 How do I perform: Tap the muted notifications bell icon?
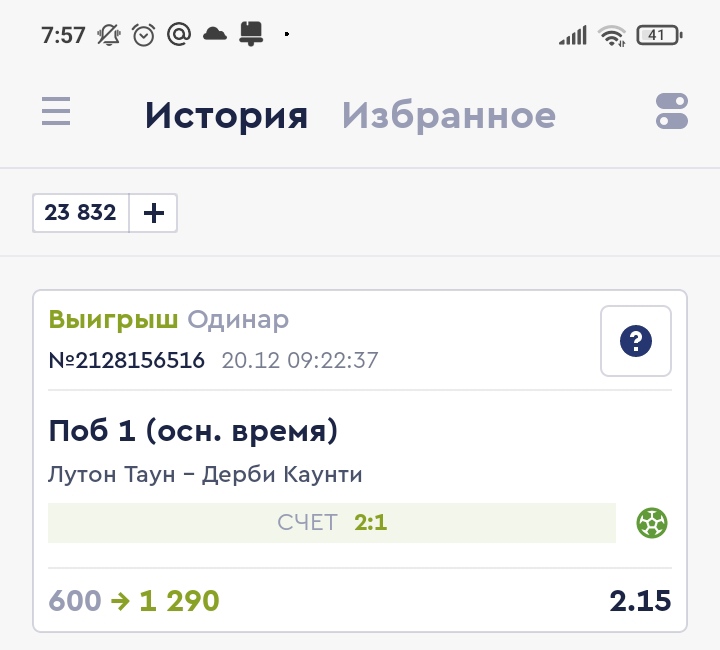(x=108, y=35)
